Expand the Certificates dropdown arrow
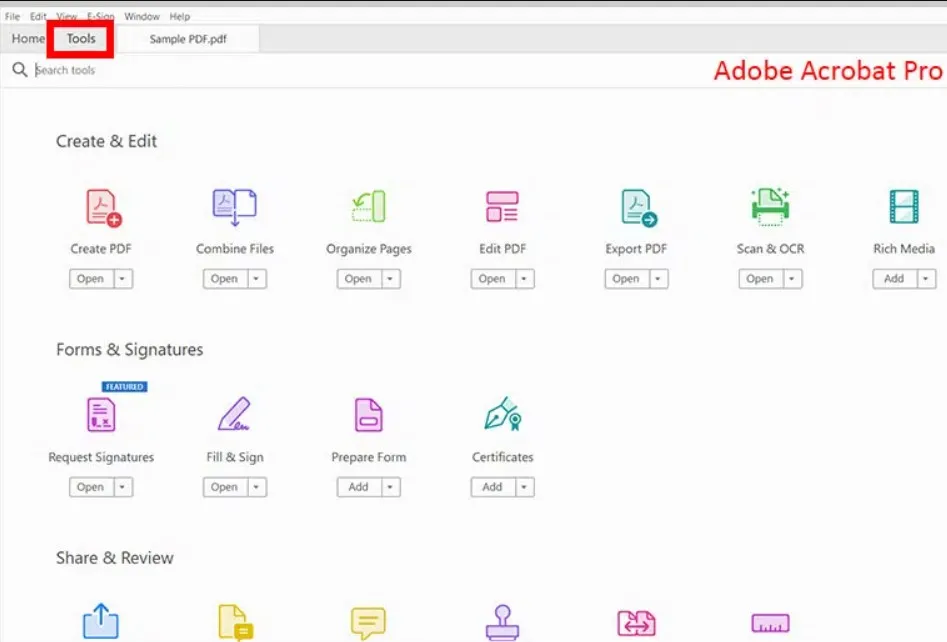The image size is (947, 642). [x=524, y=487]
